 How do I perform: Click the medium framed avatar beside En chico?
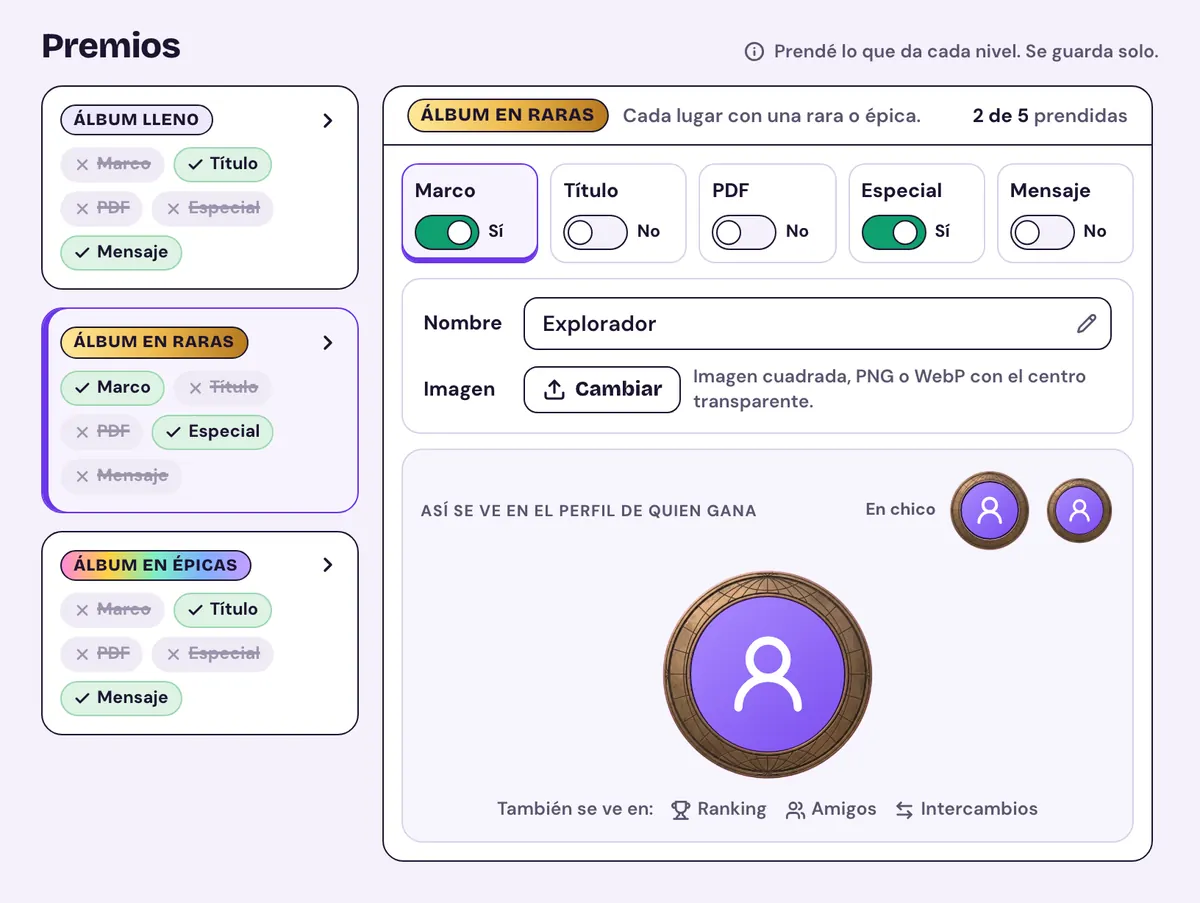[989, 510]
